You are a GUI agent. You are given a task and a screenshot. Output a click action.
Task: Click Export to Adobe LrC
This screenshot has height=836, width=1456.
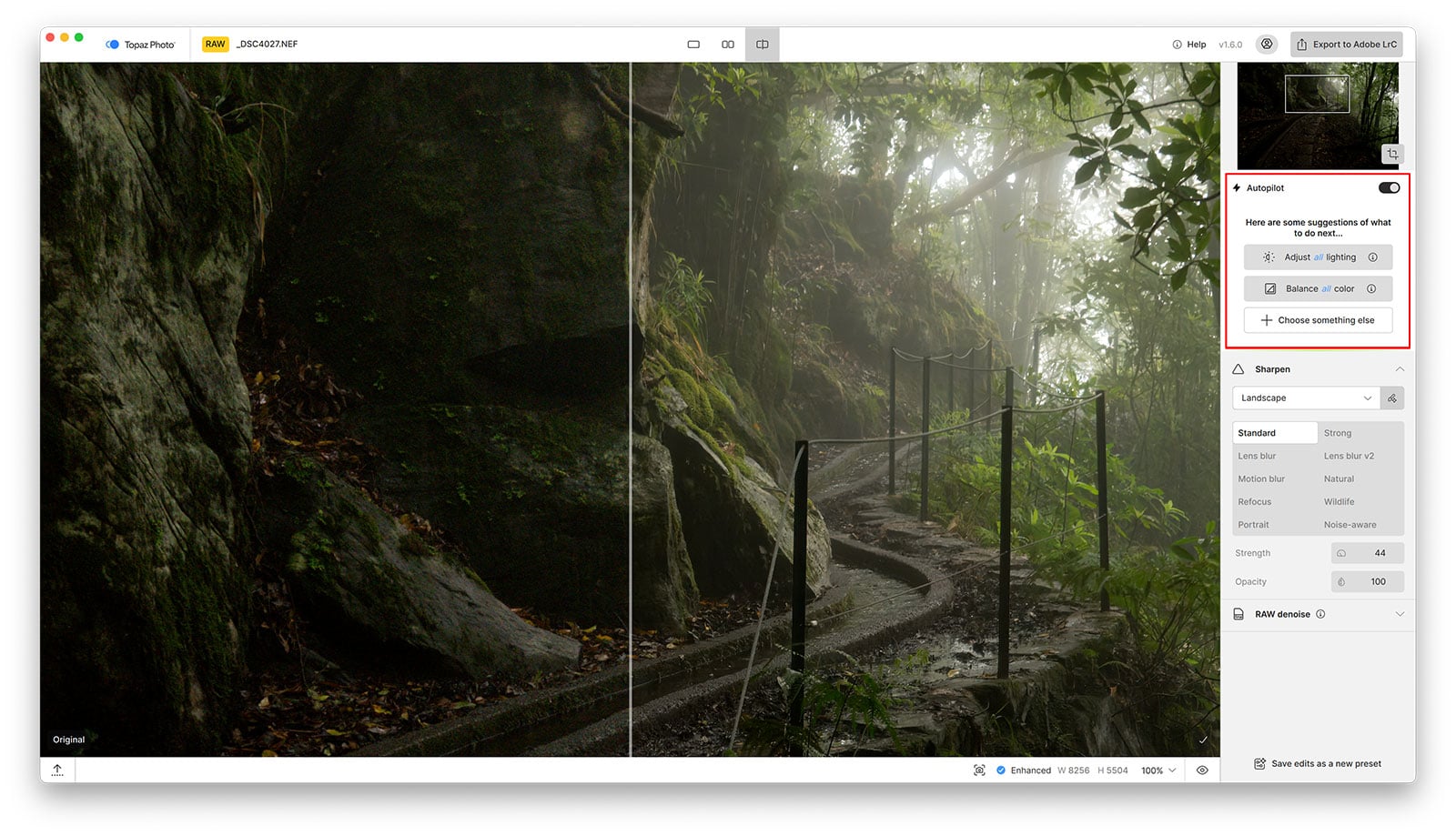(1346, 44)
